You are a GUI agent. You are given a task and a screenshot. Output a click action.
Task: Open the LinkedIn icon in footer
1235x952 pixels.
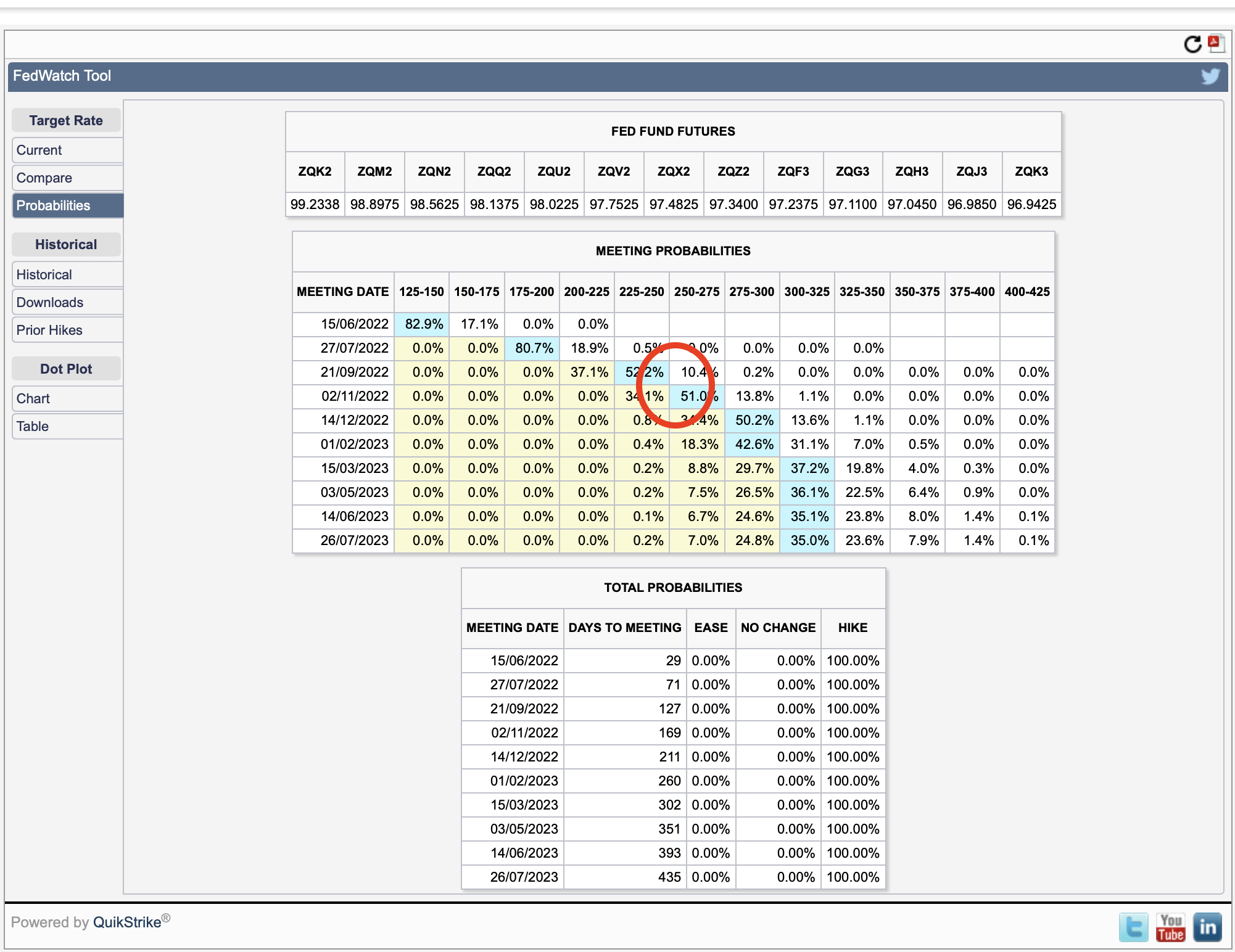coord(1208,927)
